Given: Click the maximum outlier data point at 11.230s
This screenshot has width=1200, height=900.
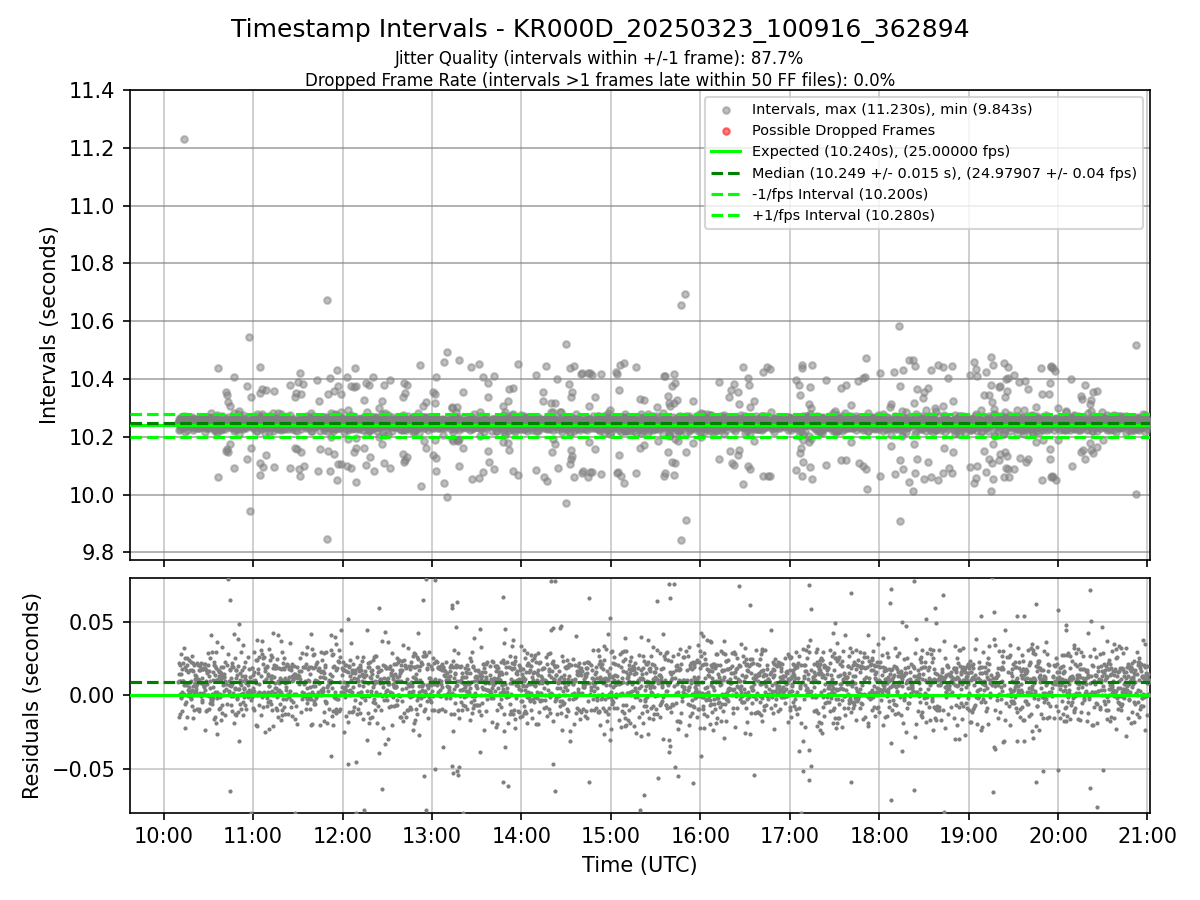Looking at the screenshot, I should pyautogui.click(x=184, y=140).
